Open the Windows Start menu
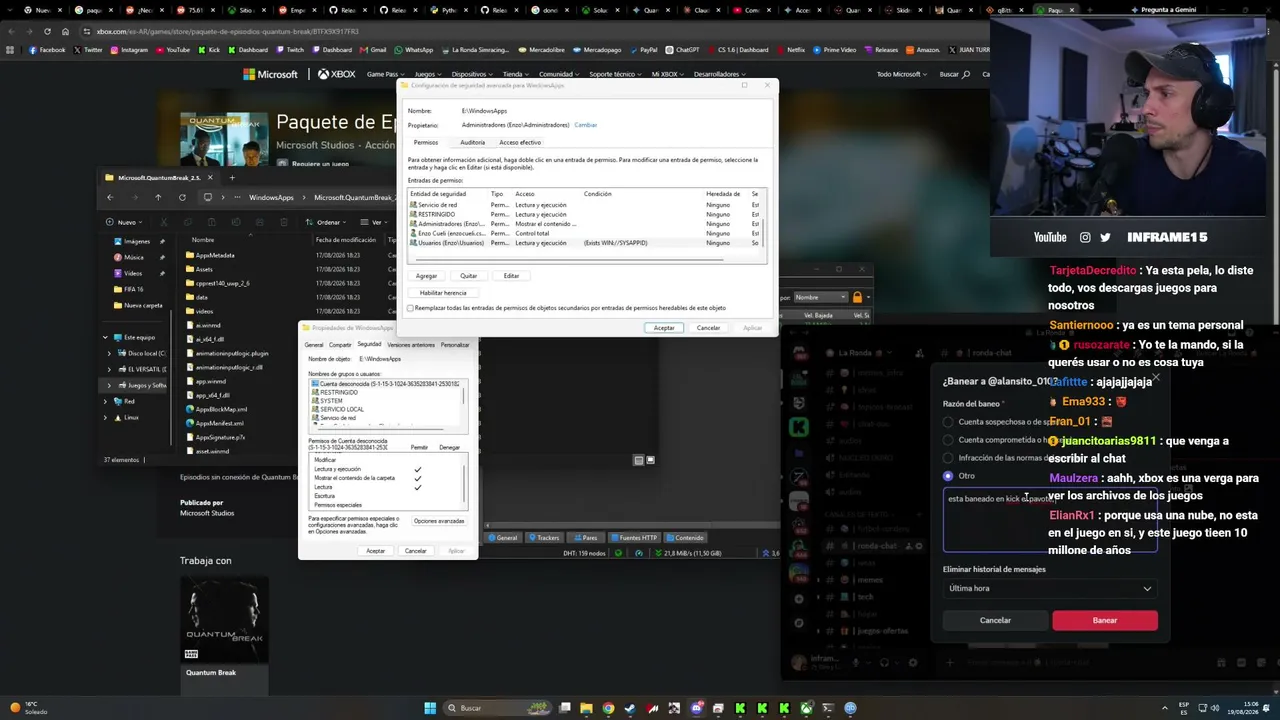The image size is (1280, 720). click(430, 708)
